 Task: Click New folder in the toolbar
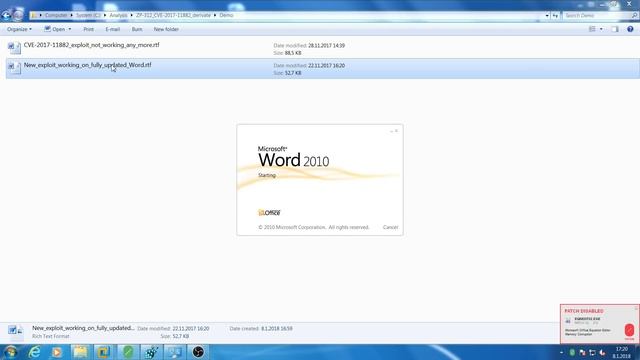pos(166,29)
